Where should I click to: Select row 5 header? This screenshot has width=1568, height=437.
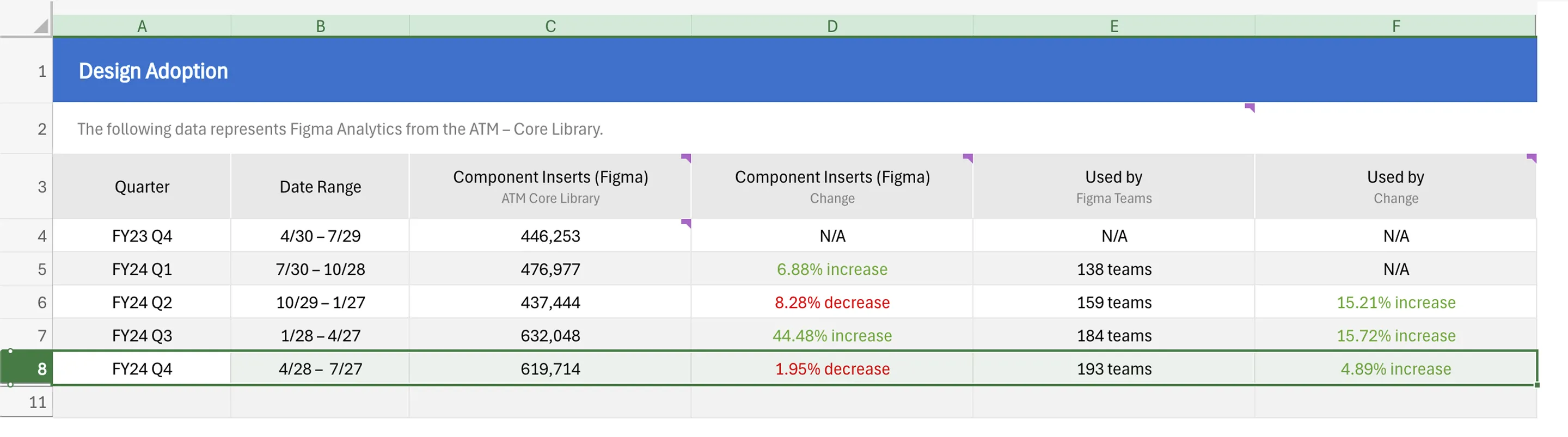point(27,269)
